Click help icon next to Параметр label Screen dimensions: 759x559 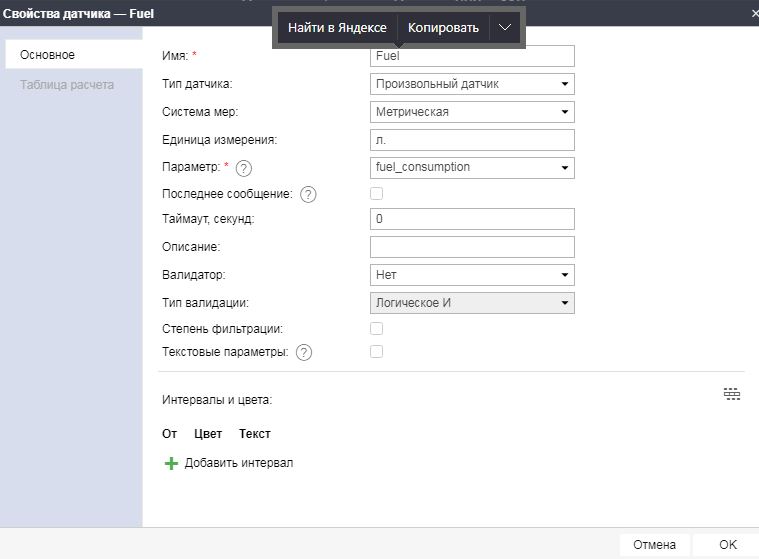click(244, 168)
